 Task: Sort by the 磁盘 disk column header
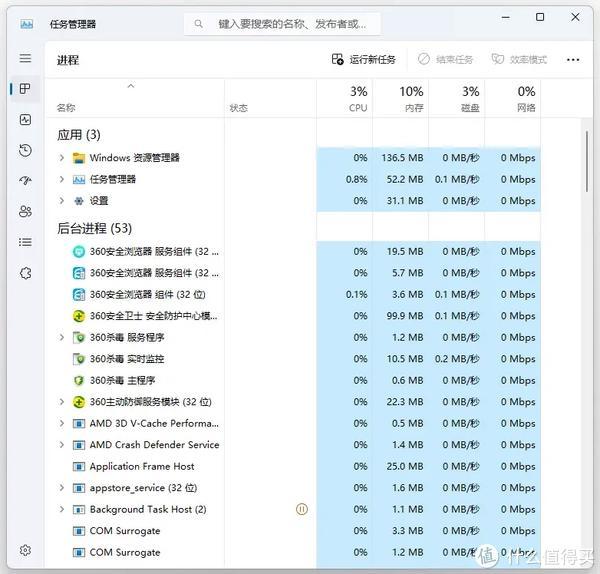coord(457,98)
